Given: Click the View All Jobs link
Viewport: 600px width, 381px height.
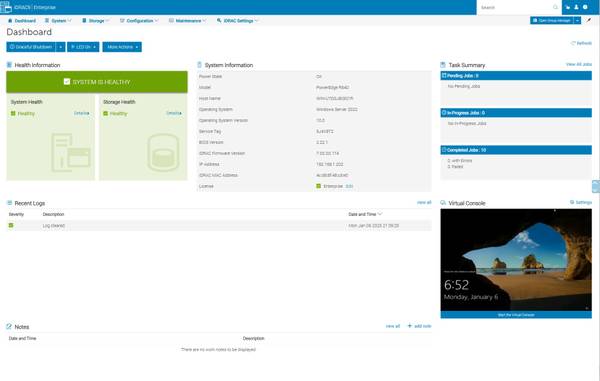Looking at the screenshot, I should 579,64.
